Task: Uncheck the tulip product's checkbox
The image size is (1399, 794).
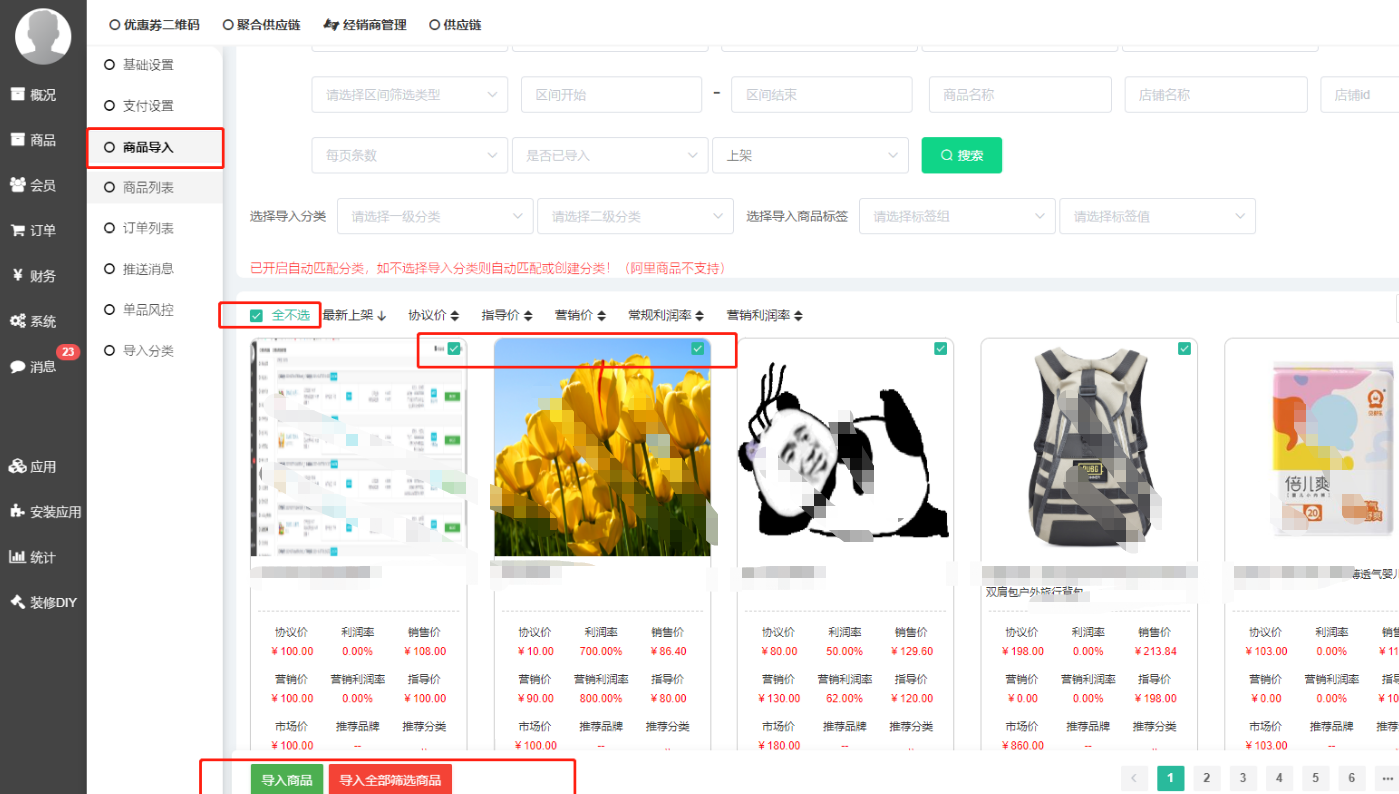Action: [x=697, y=348]
